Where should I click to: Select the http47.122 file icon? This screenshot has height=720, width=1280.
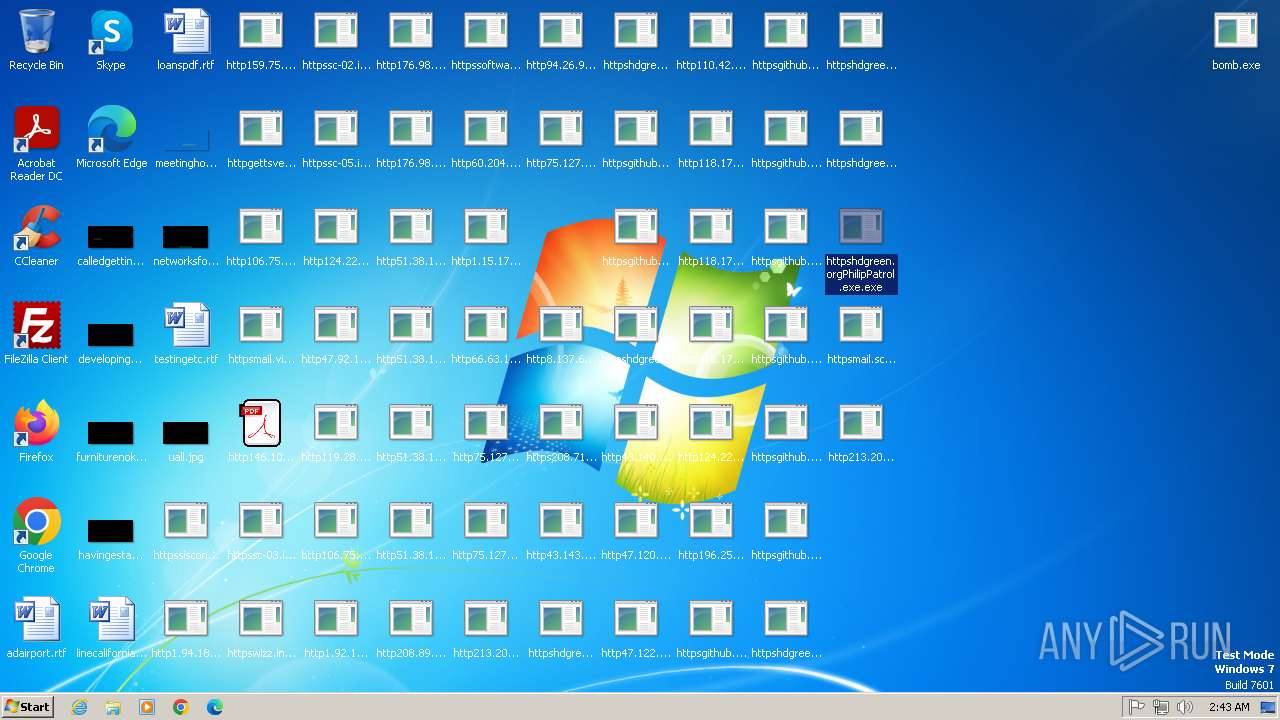coord(636,628)
